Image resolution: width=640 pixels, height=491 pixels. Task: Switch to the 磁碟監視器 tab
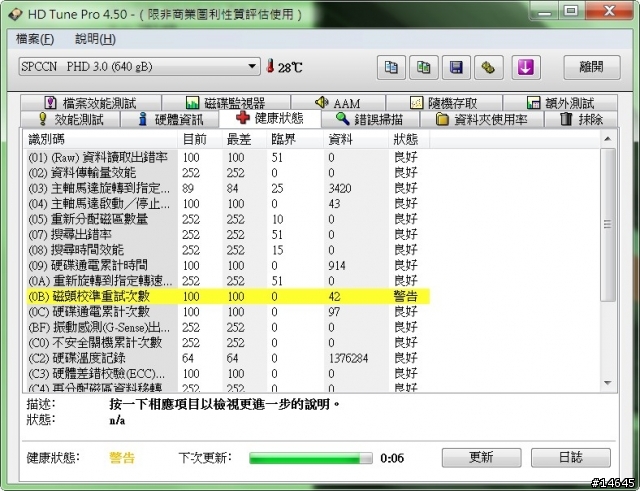tap(226, 102)
